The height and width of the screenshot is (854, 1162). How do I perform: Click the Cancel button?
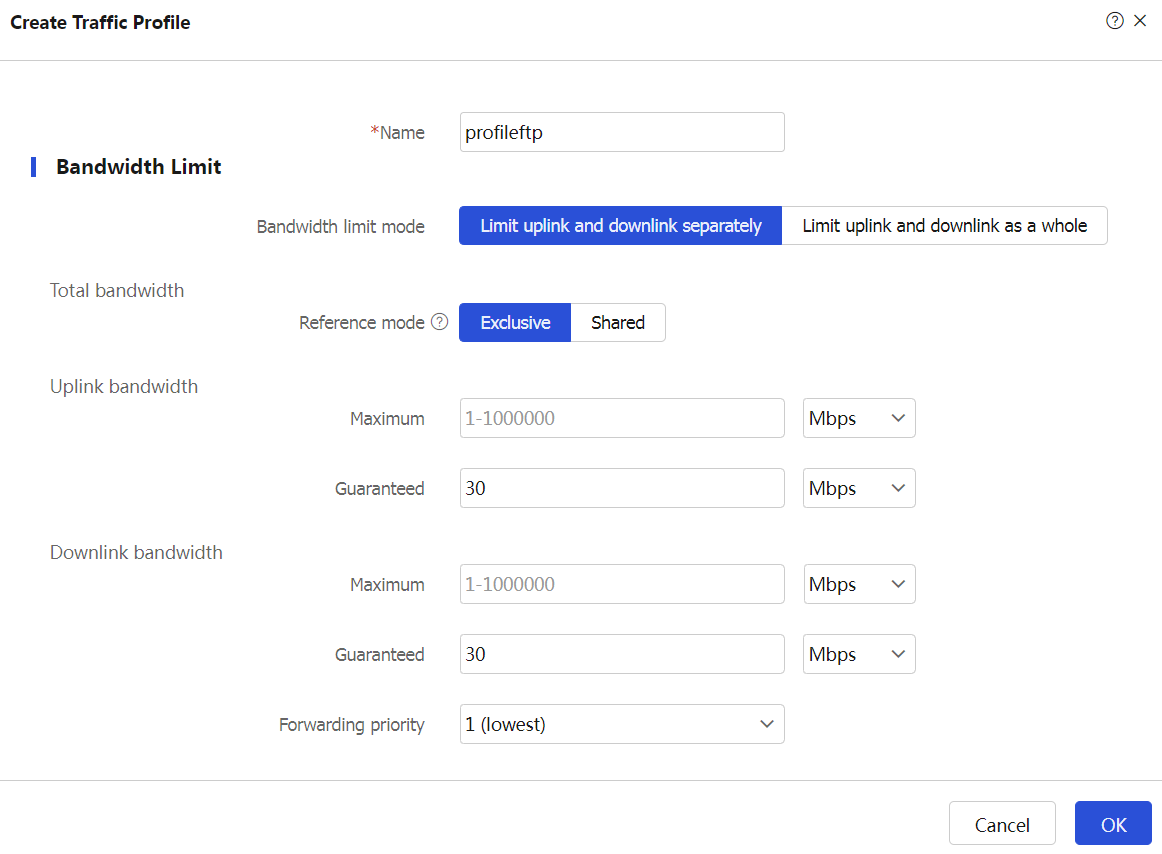[1002, 824]
